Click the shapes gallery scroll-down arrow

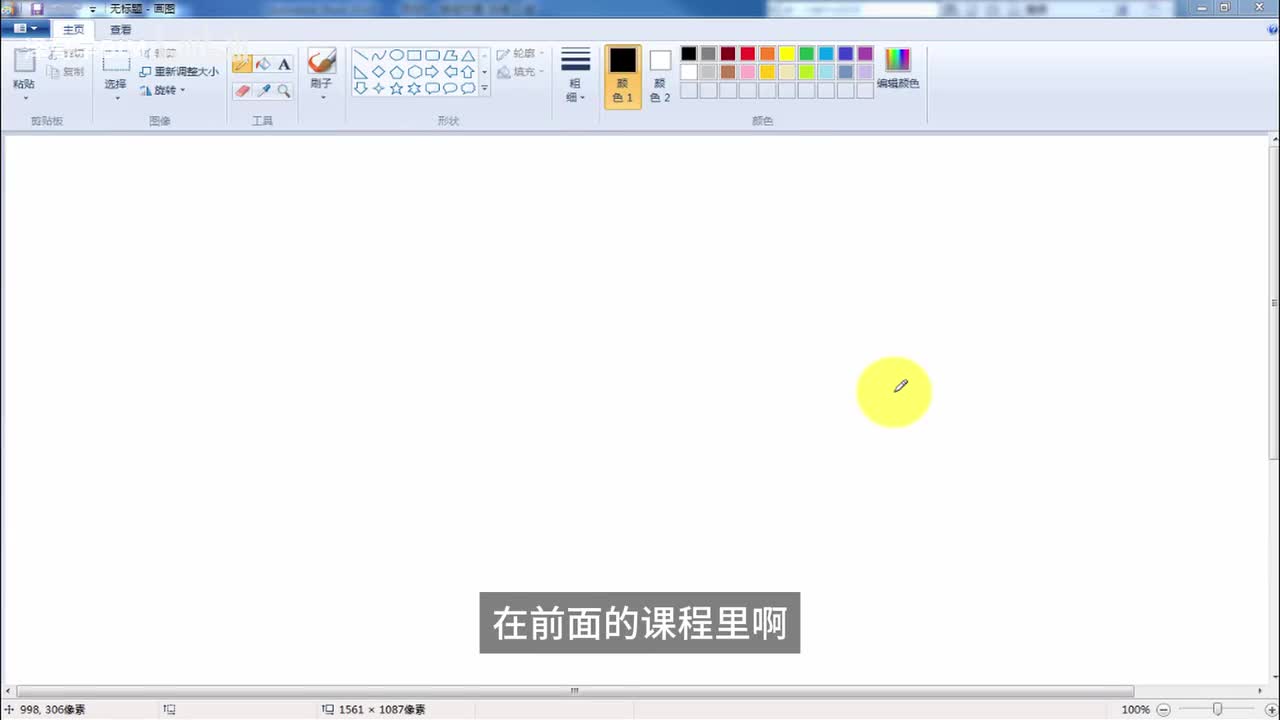click(x=484, y=72)
